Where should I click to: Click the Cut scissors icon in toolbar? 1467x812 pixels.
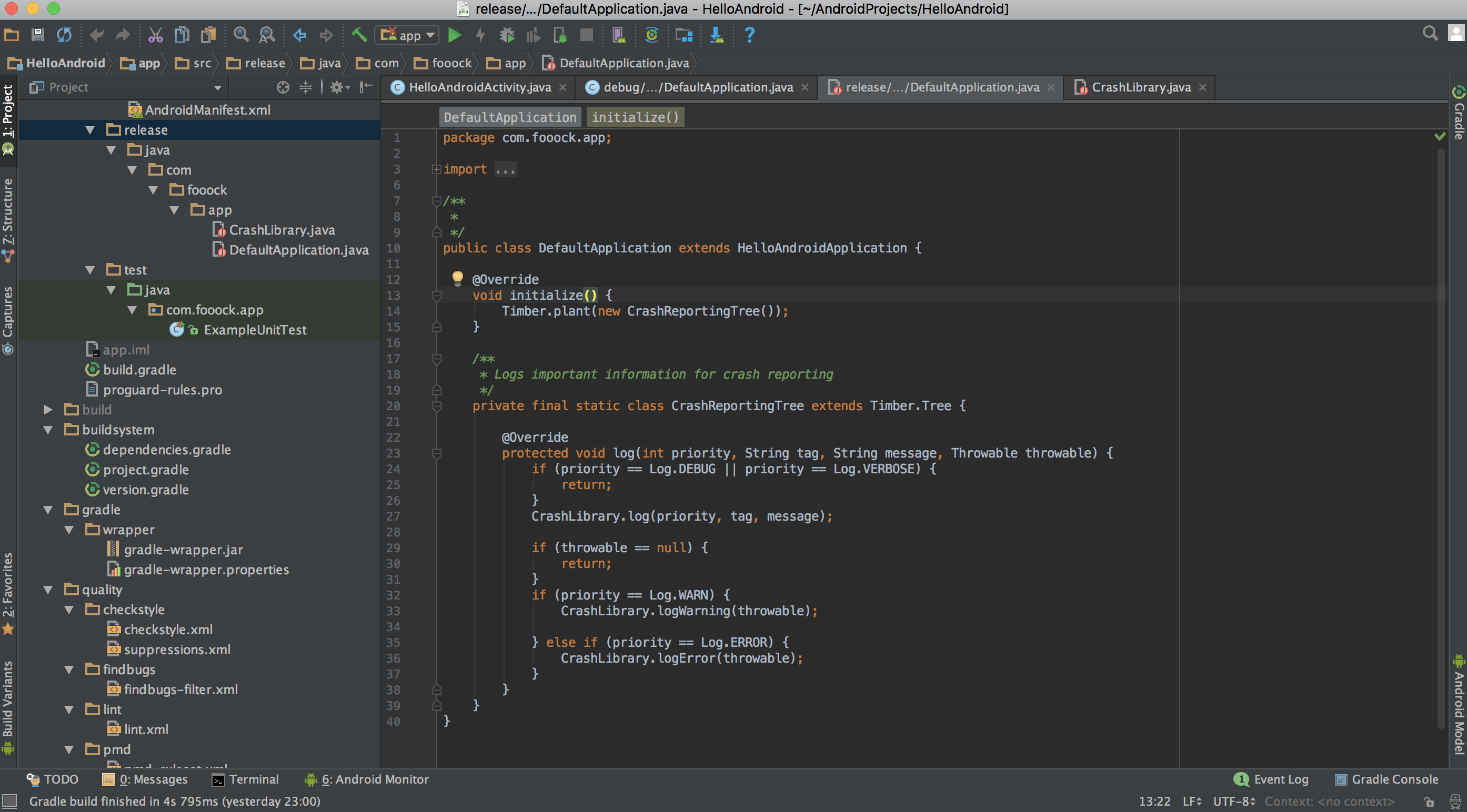click(155, 35)
